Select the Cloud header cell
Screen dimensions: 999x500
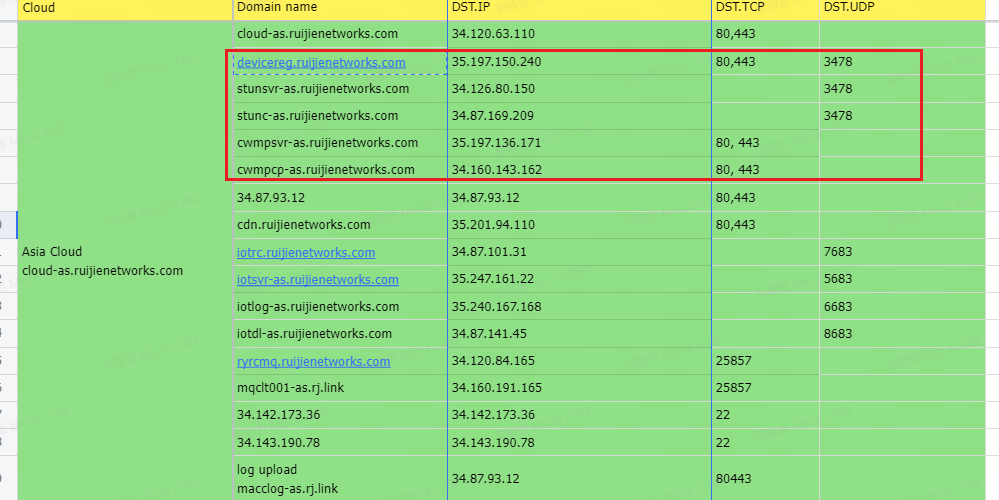coord(125,8)
